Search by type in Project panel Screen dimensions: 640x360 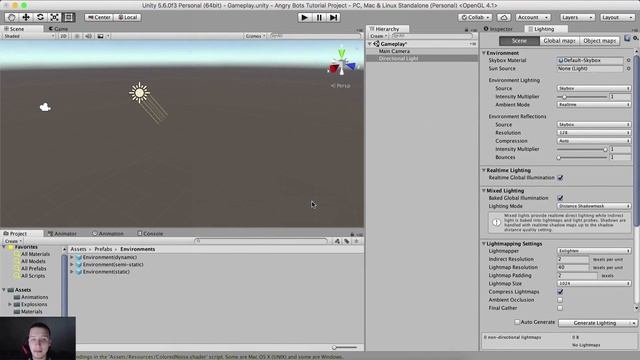(x=337, y=241)
